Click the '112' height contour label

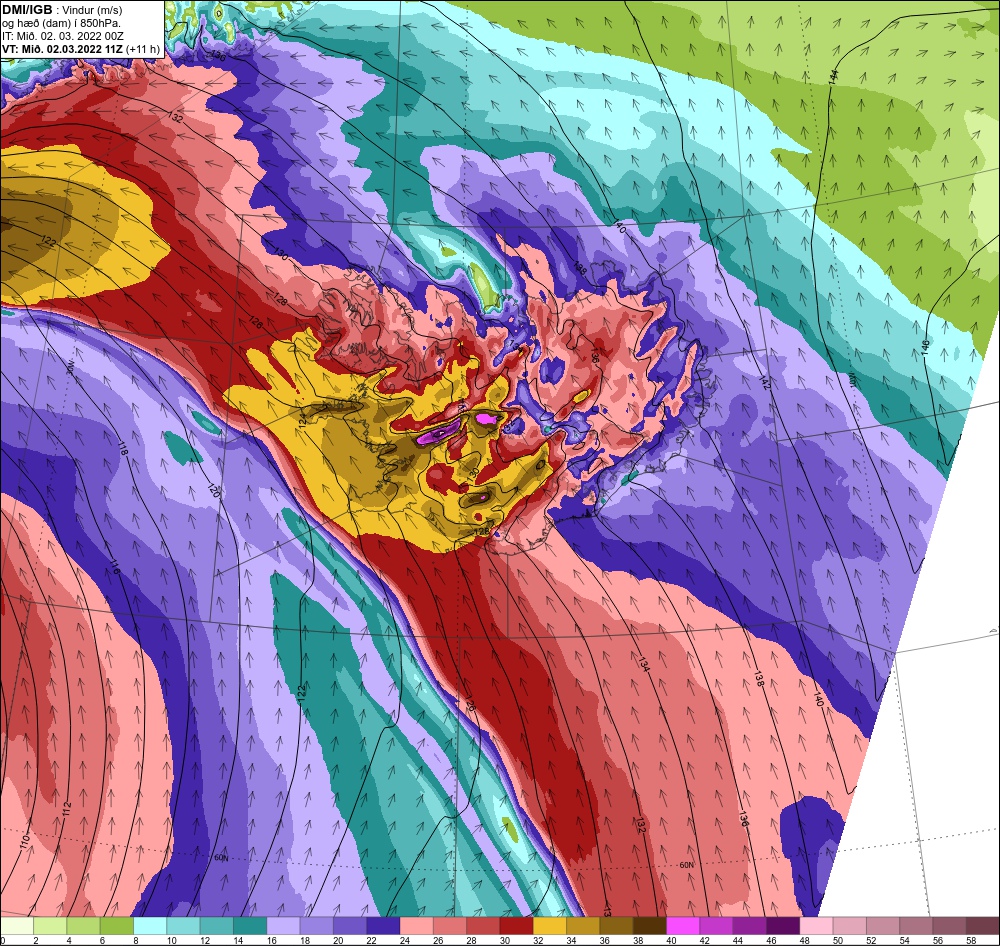click(68, 808)
